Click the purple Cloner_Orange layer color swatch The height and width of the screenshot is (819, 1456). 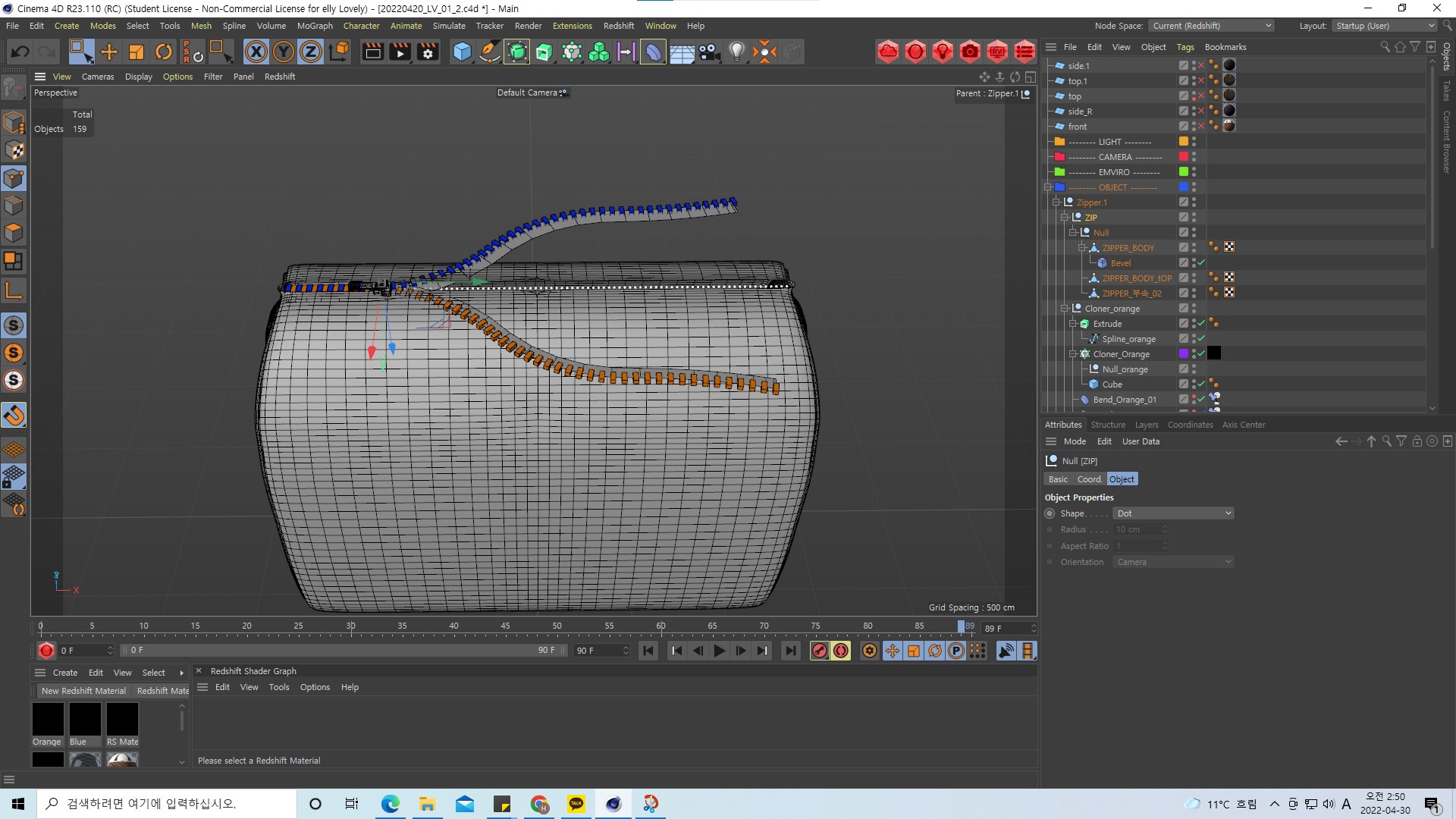(x=1183, y=354)
